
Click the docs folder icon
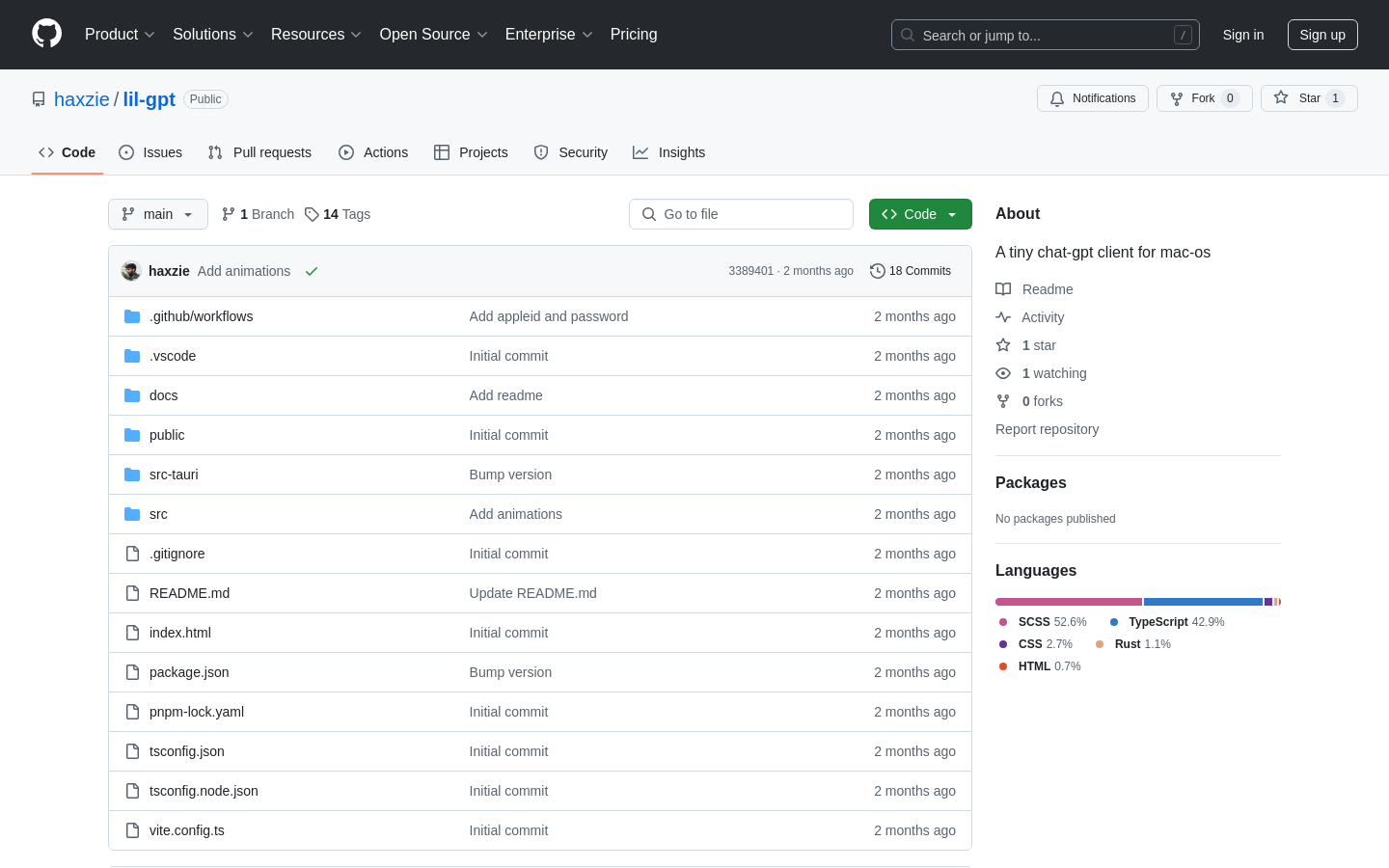point(132,395)
